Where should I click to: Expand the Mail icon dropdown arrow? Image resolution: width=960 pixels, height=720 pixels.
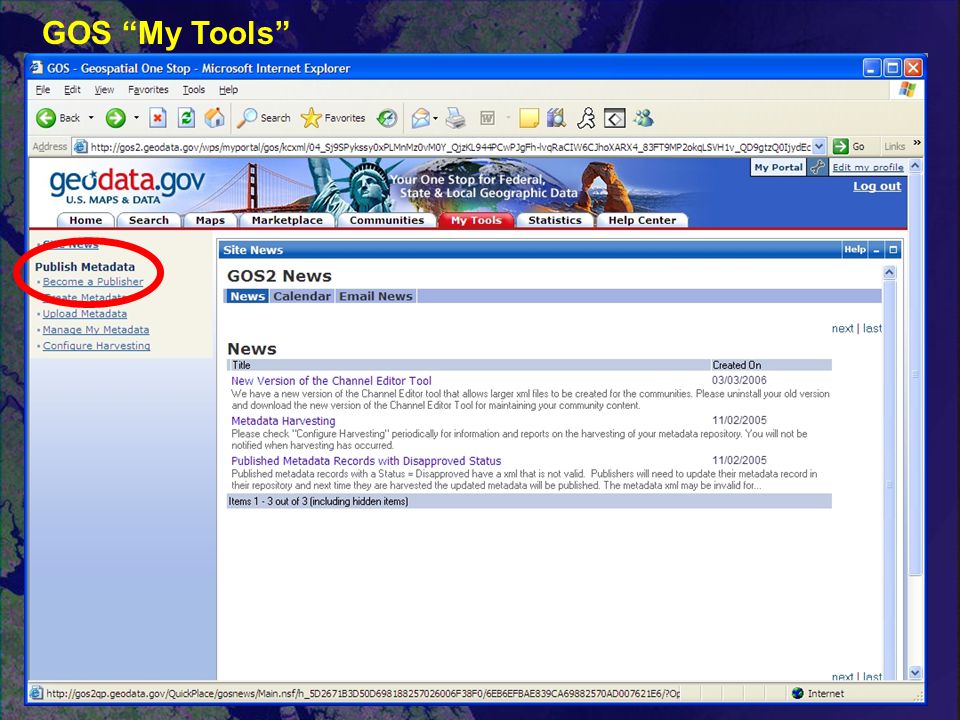point(435,118)
